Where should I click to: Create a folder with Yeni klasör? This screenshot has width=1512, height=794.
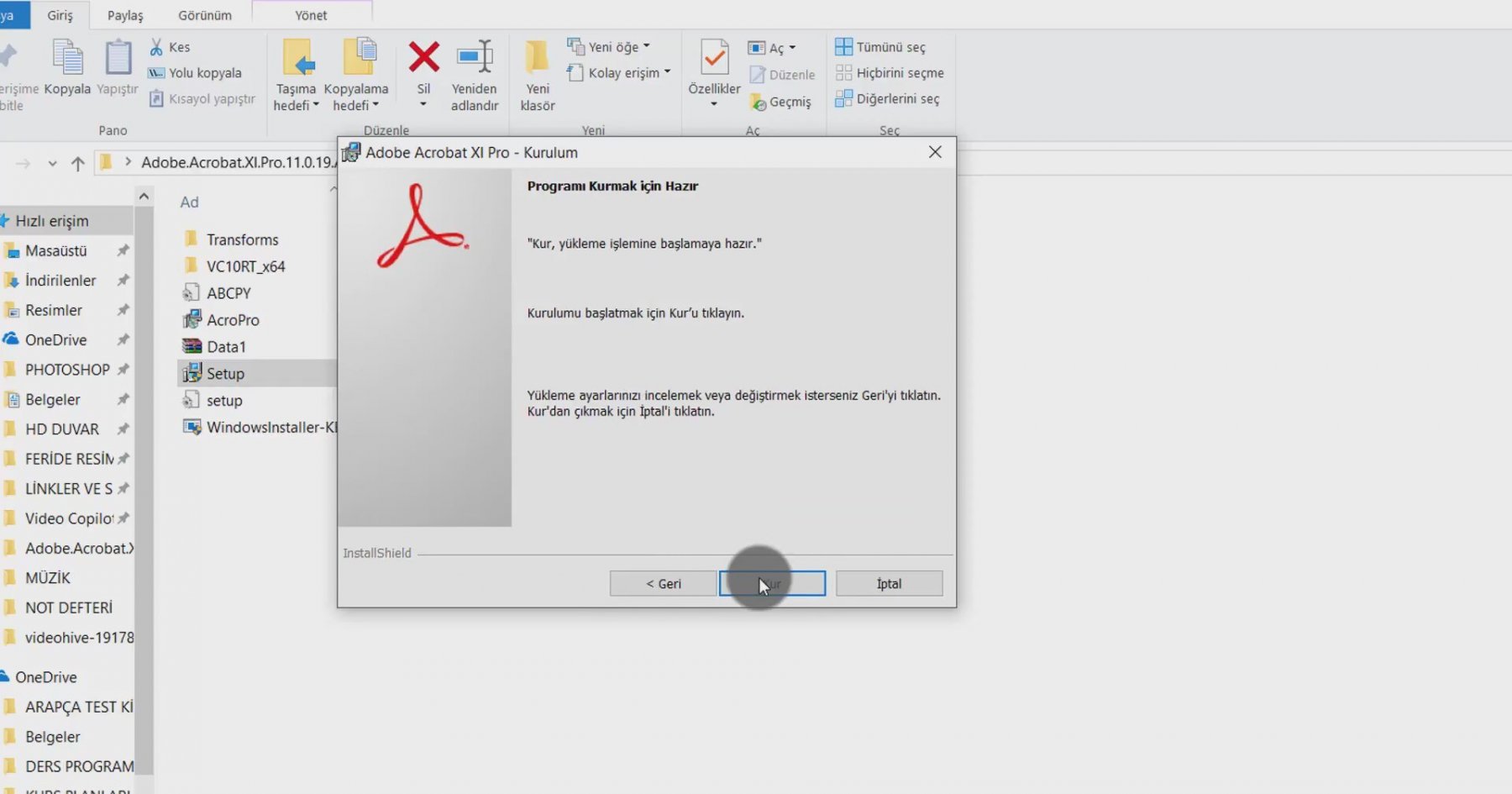click(538, 76)
